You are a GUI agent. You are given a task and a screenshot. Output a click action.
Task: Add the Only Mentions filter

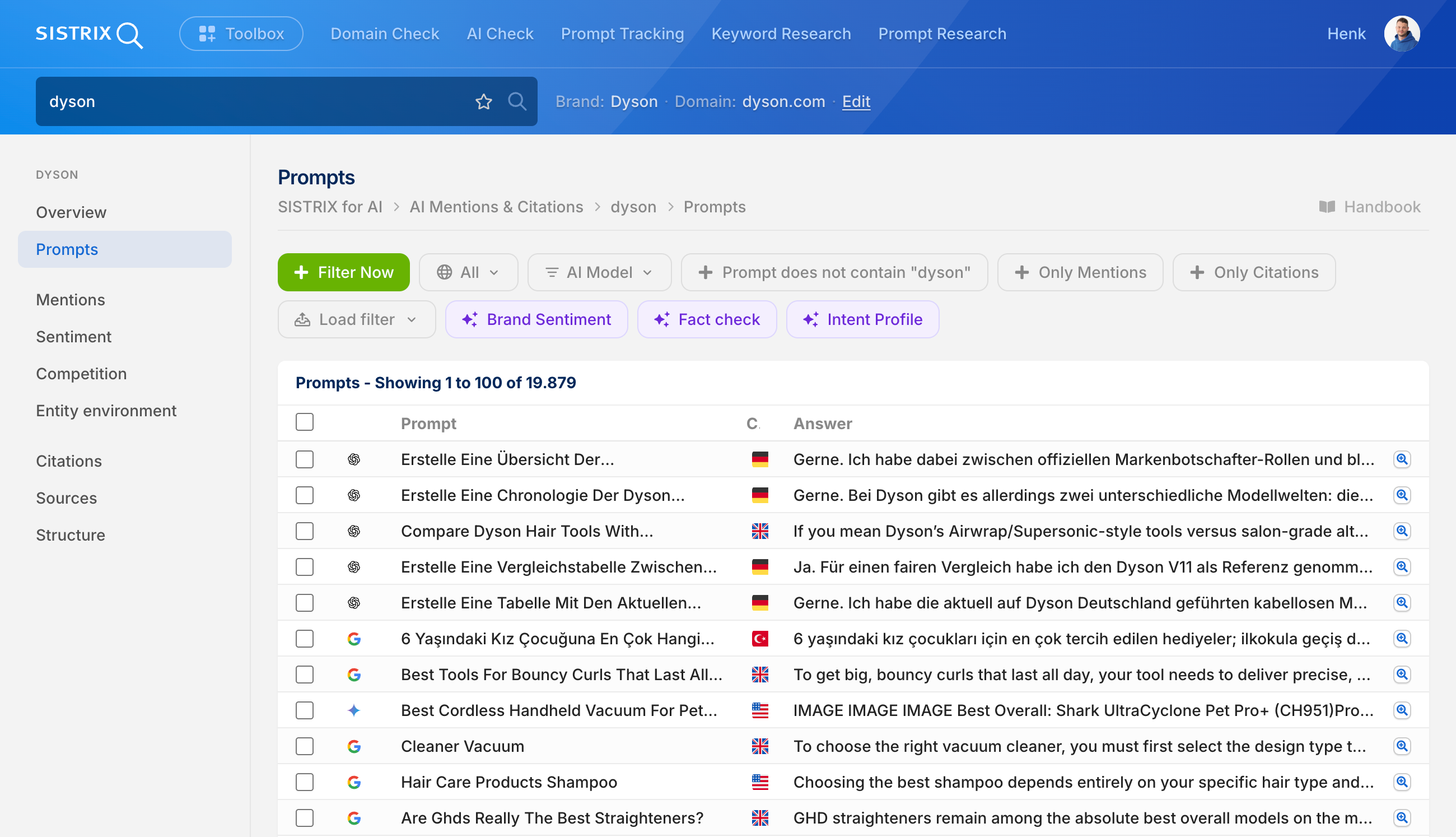[1080, 272]
